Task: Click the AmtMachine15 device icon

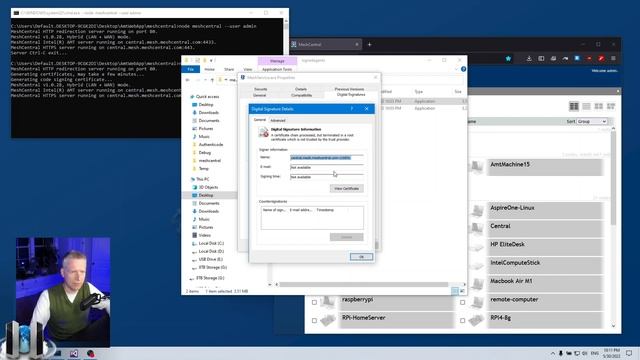Action: [x=476, y=167]
